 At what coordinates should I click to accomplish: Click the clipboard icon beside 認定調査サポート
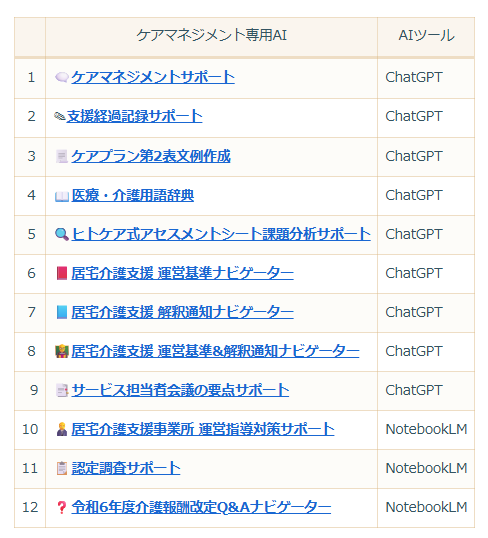pos(62,468)
